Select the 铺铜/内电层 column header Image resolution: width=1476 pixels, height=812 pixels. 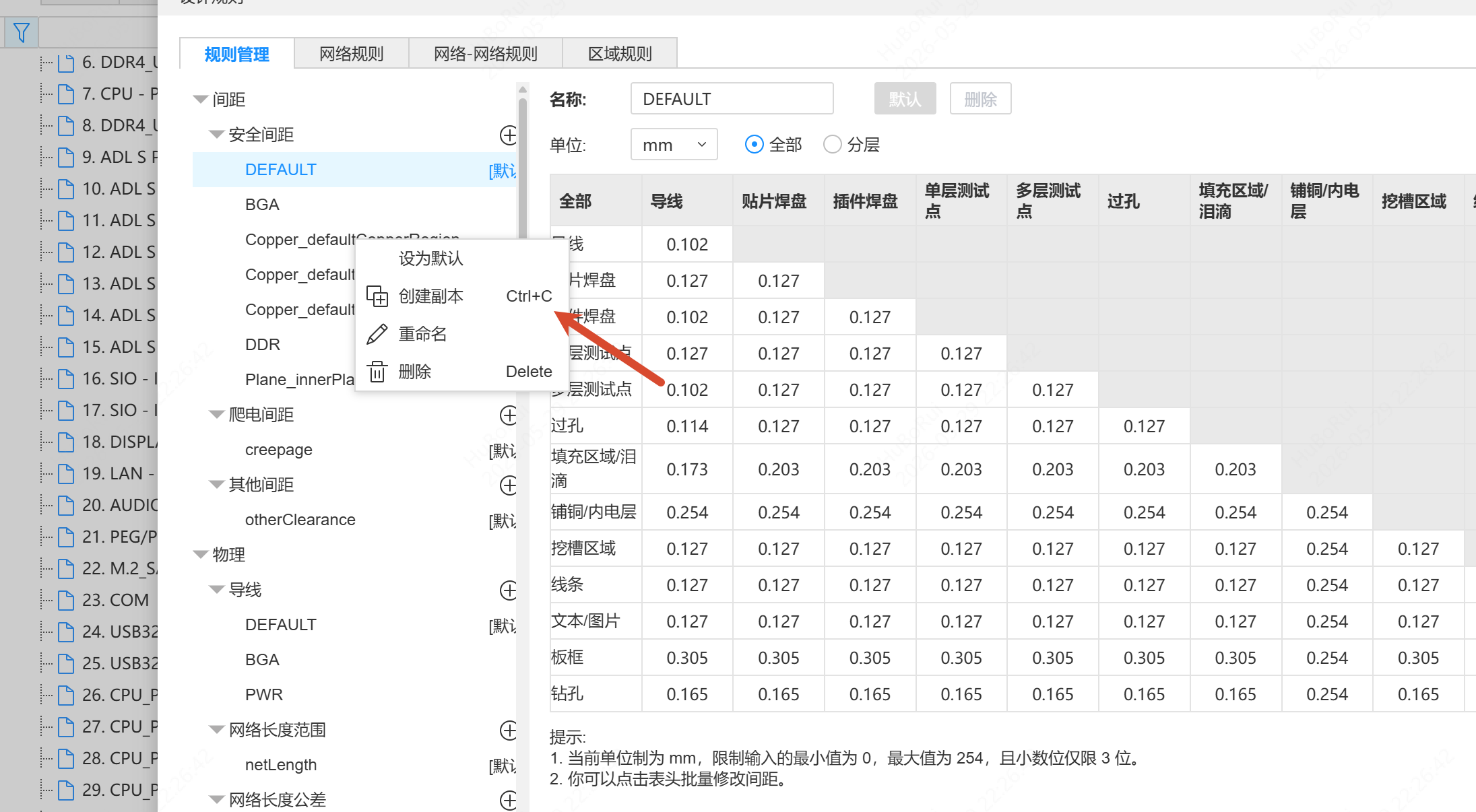pyautogui.click(x=1327, y=201)
